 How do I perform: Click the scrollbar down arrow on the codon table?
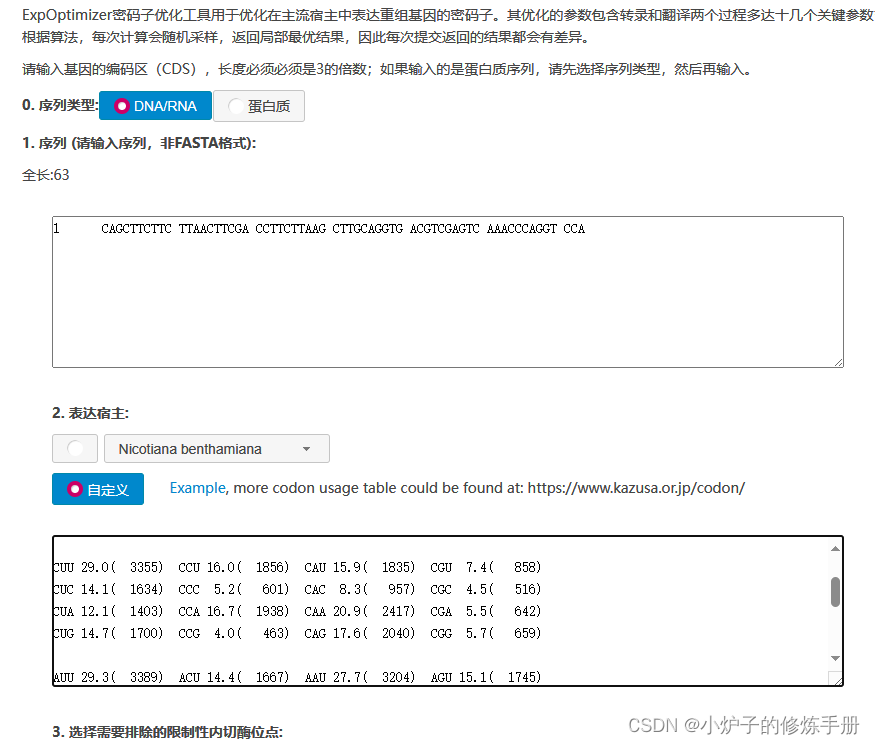pyautogui.click(x=835, y=657)
